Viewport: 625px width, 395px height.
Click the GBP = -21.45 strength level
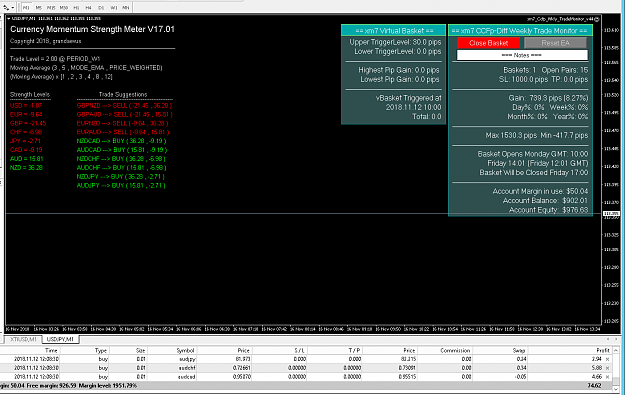[28, 123]
